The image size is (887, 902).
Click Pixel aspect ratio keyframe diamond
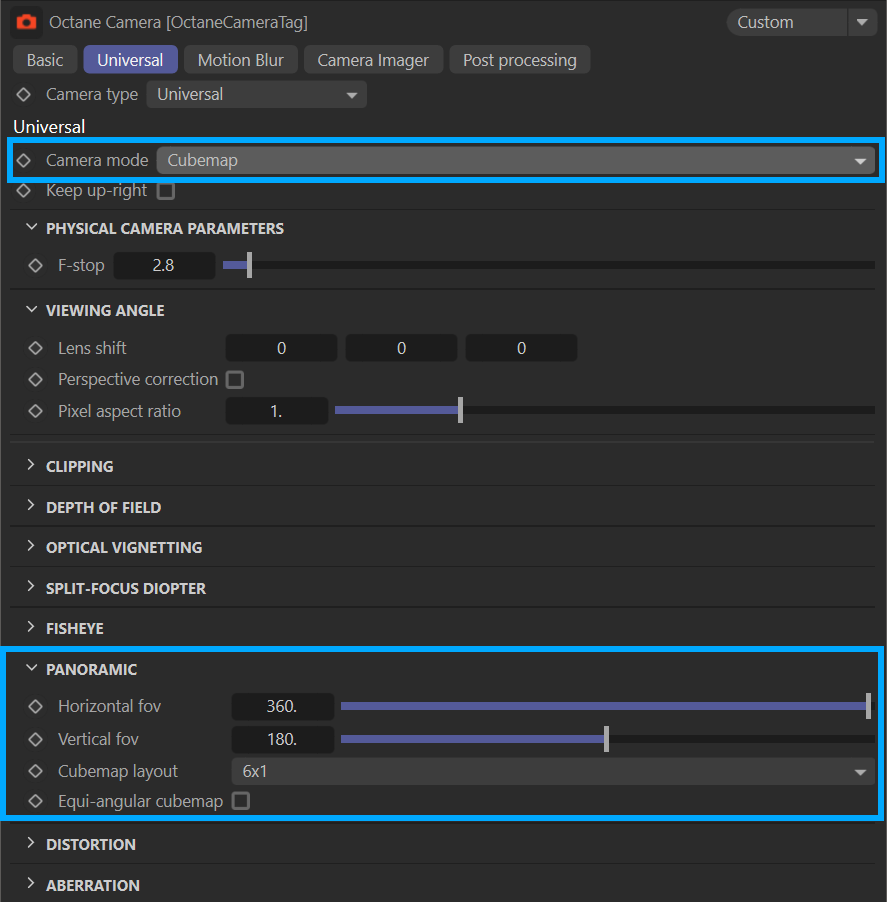pos(36,411)
